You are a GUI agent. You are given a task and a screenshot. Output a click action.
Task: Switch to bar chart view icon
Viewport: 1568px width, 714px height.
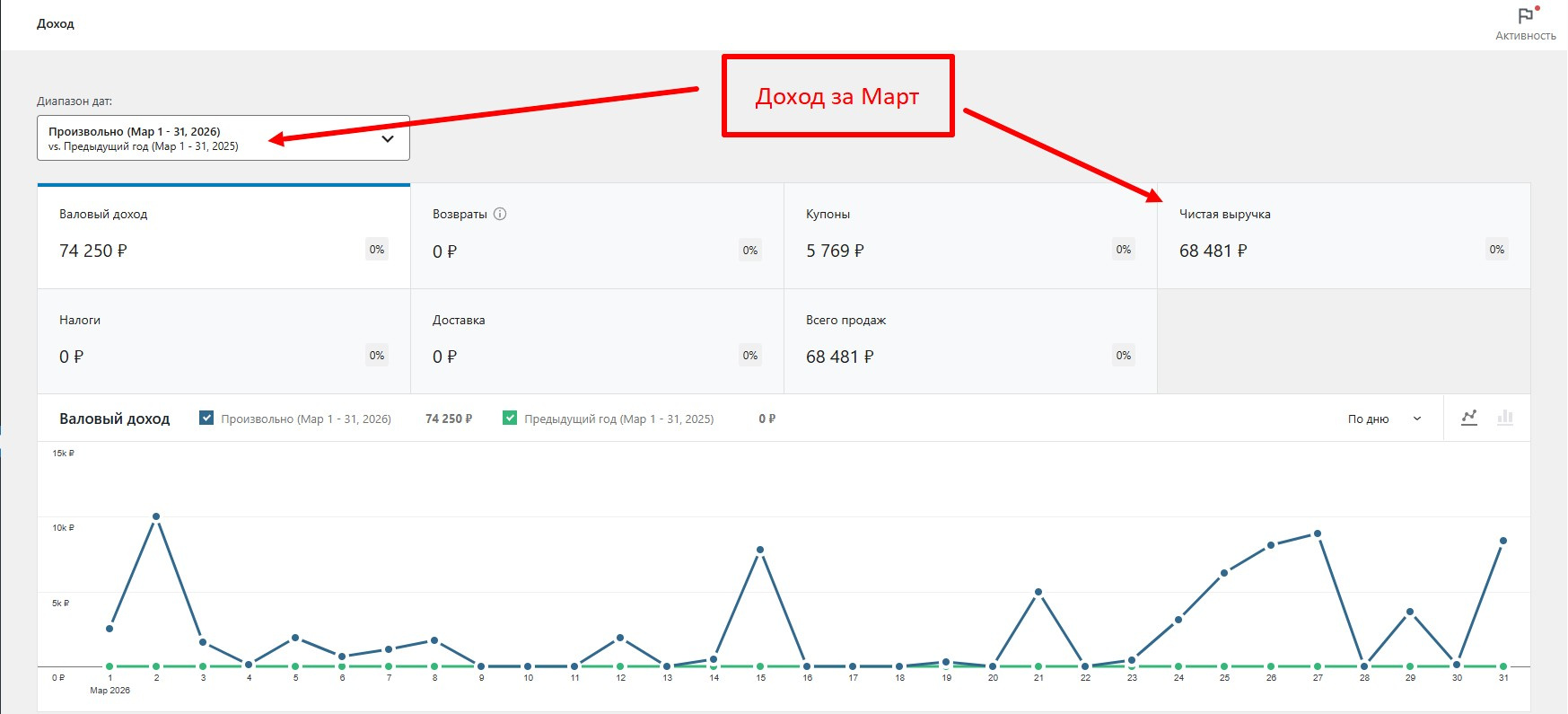pyautogui.click(x=1505, y=418)
